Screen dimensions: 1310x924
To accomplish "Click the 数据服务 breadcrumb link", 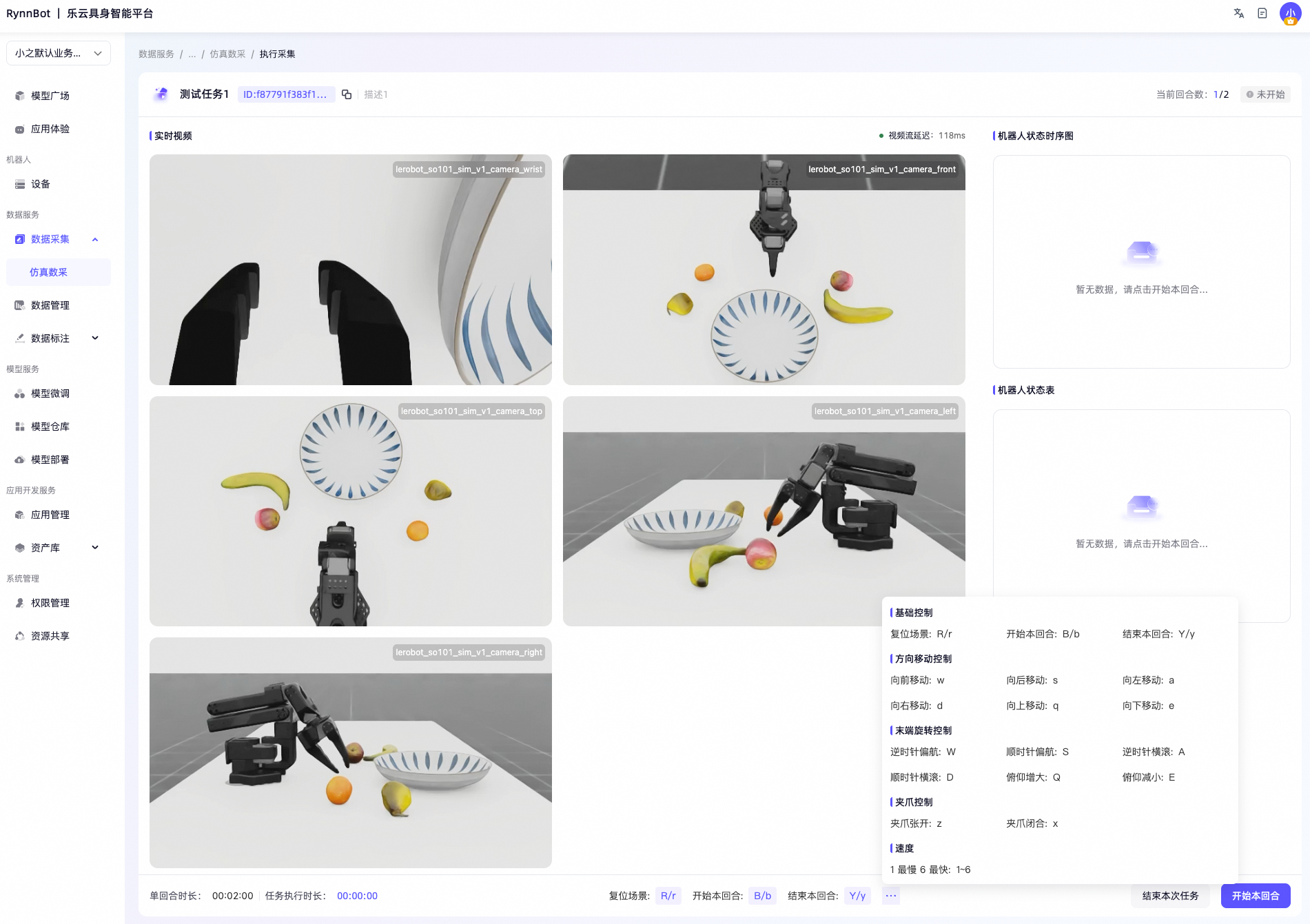I will click(x=156, y=54).
